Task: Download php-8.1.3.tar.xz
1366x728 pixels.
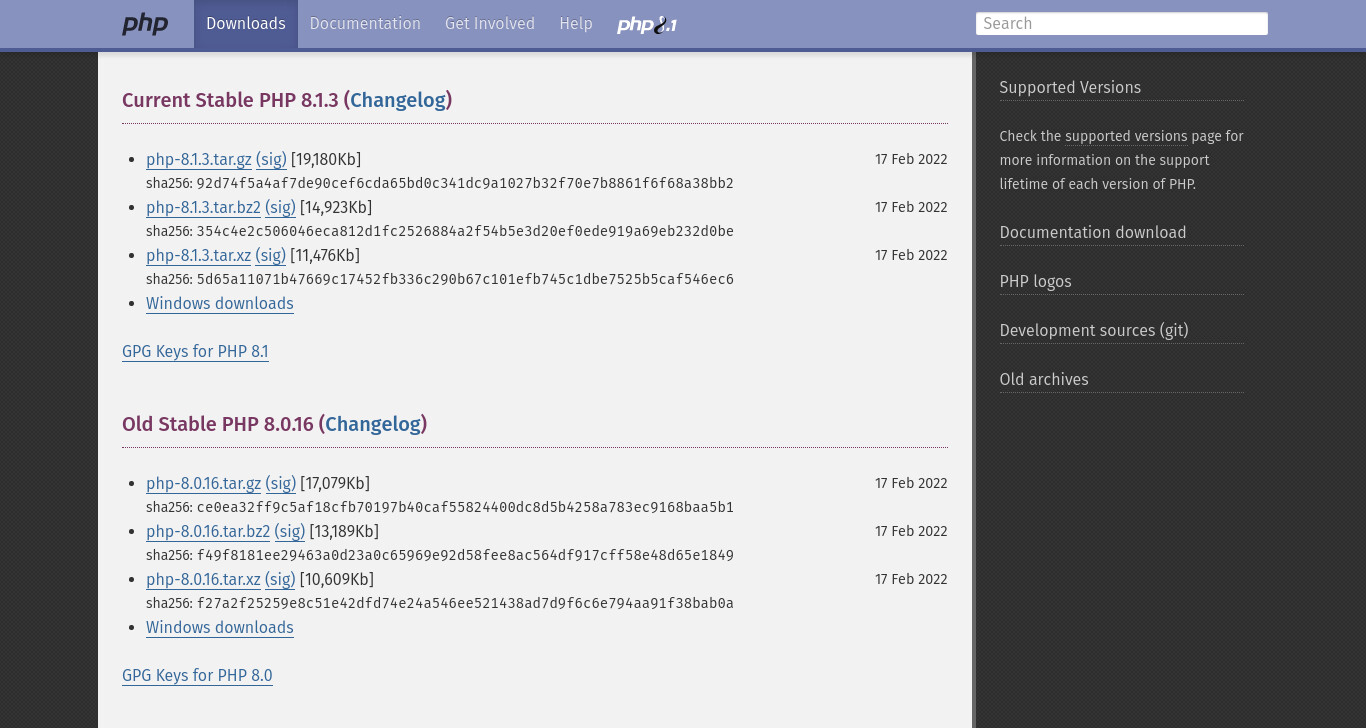Action: (x=198, y=256)
